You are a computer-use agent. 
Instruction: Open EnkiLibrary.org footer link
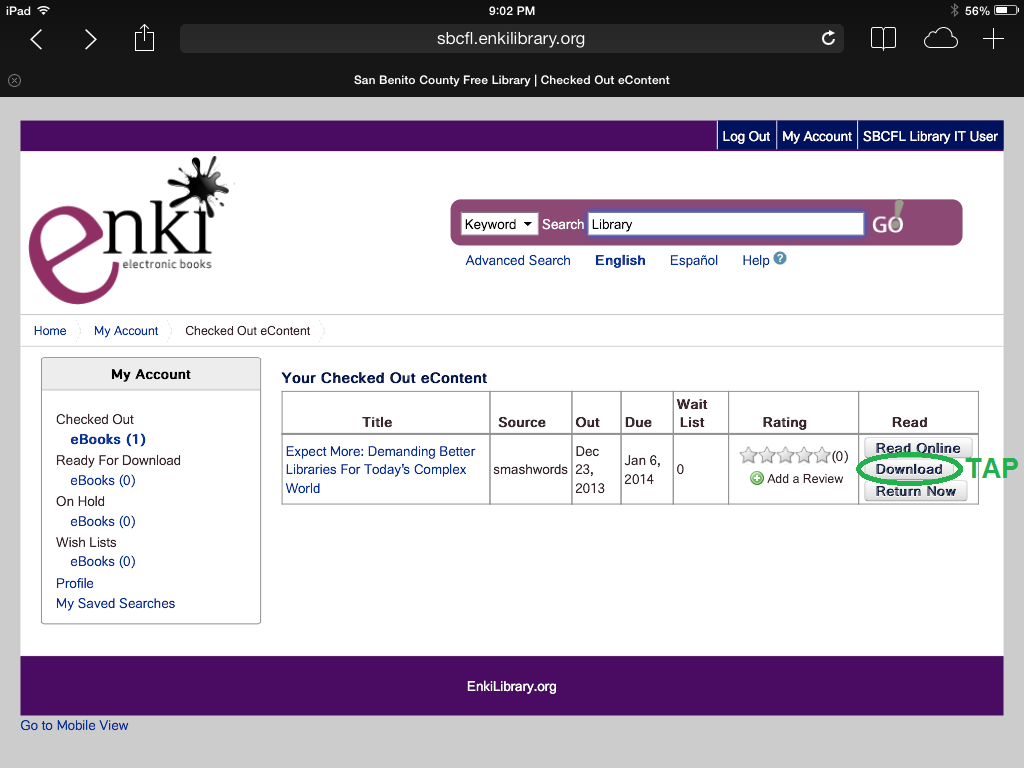[511, 686]
